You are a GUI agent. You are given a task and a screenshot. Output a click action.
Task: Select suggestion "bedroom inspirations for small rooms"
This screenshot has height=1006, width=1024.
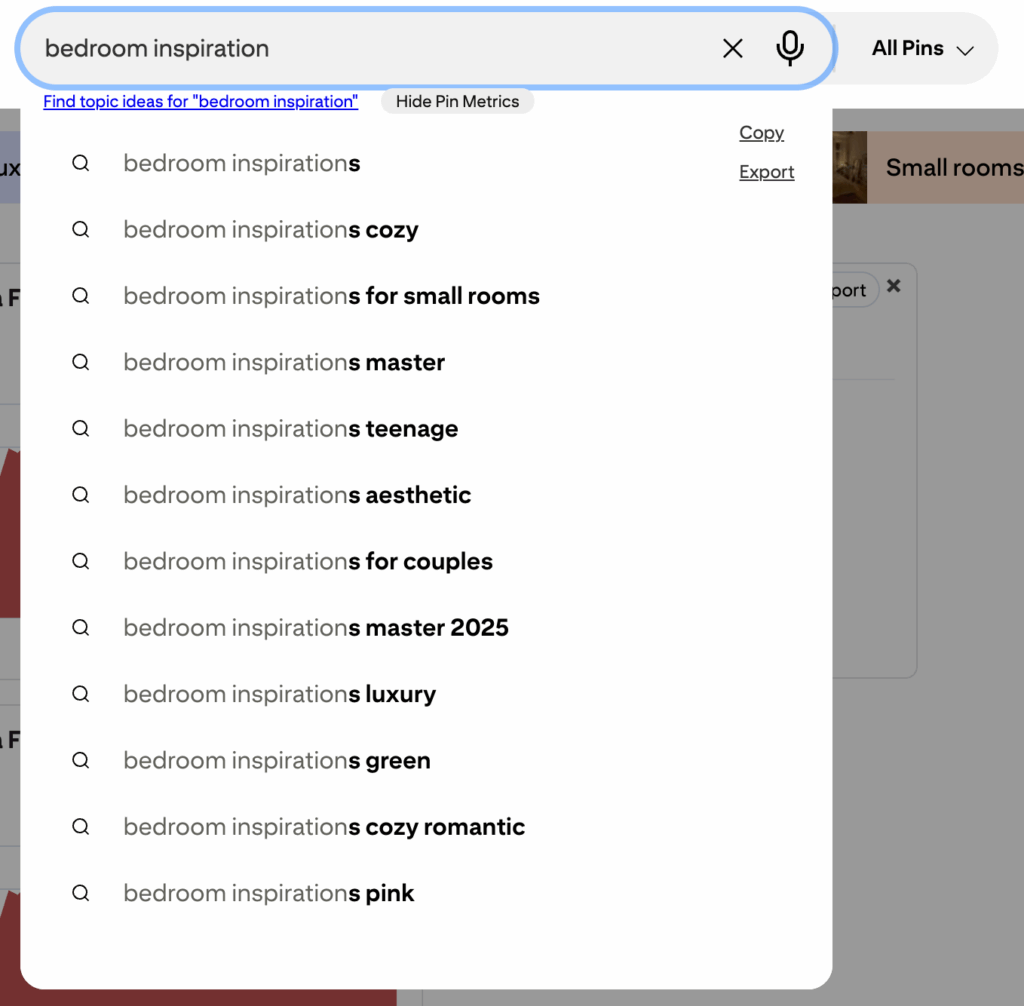coord(331,295)
